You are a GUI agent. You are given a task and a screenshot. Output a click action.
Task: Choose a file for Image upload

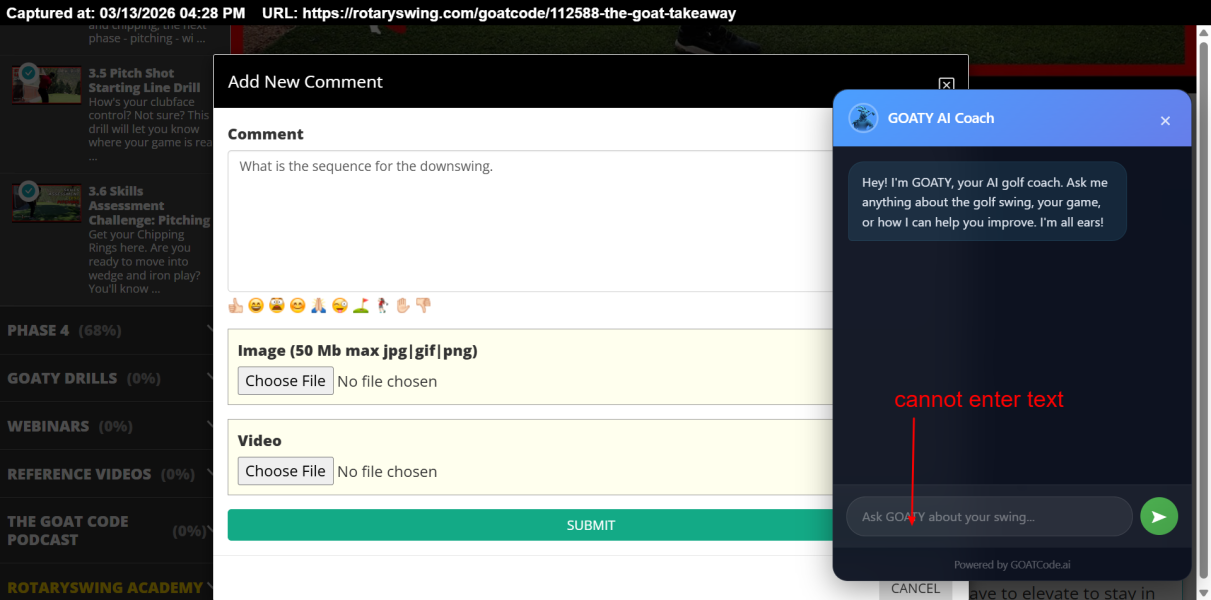285,381
